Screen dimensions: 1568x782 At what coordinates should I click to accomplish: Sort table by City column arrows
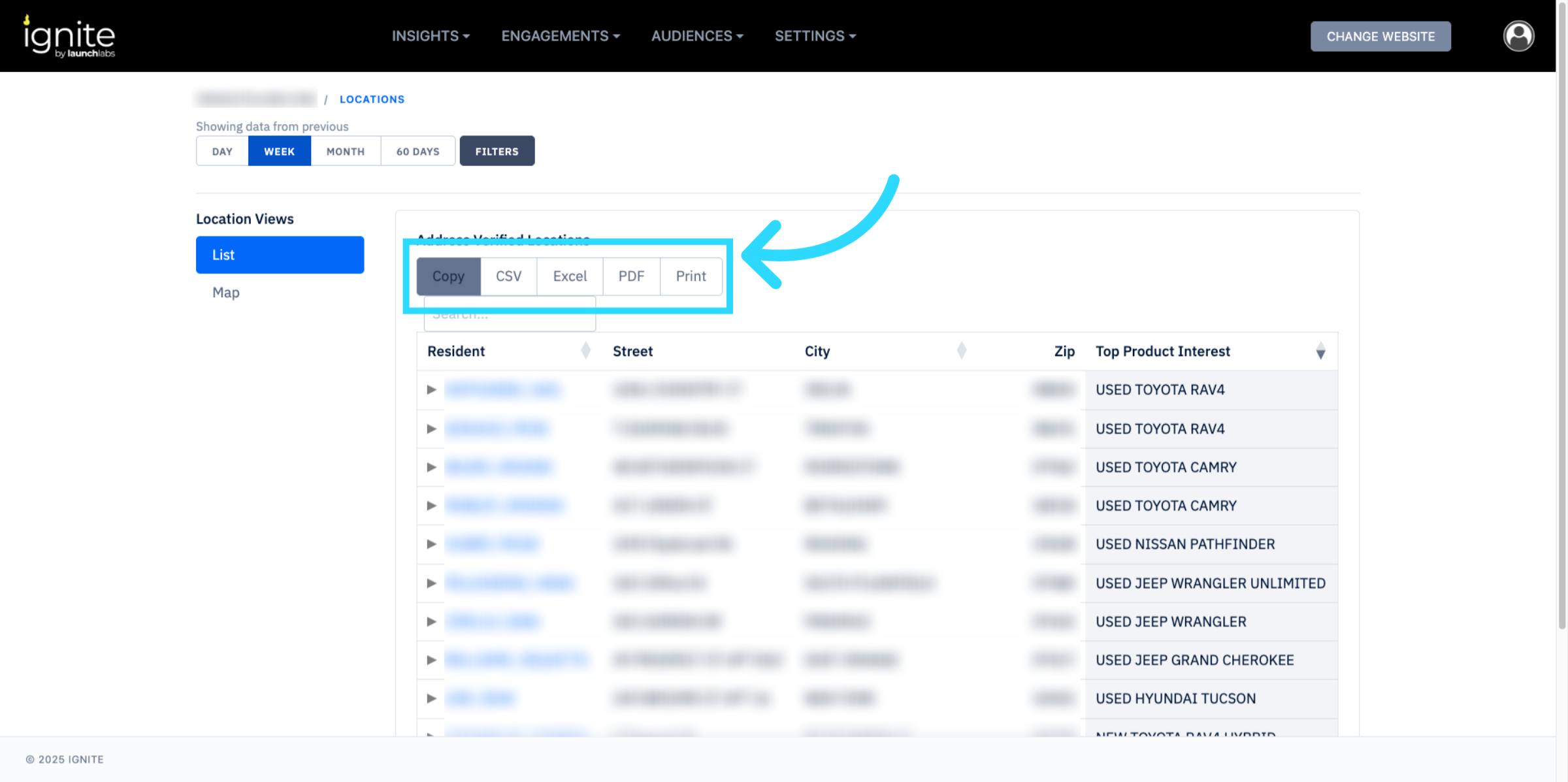961,351
